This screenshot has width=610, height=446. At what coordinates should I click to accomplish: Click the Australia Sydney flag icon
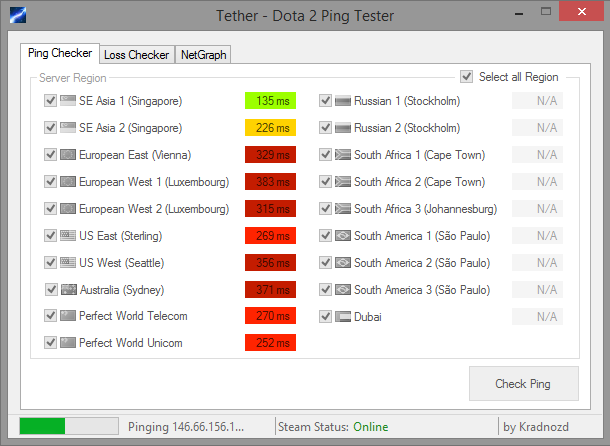68,290
